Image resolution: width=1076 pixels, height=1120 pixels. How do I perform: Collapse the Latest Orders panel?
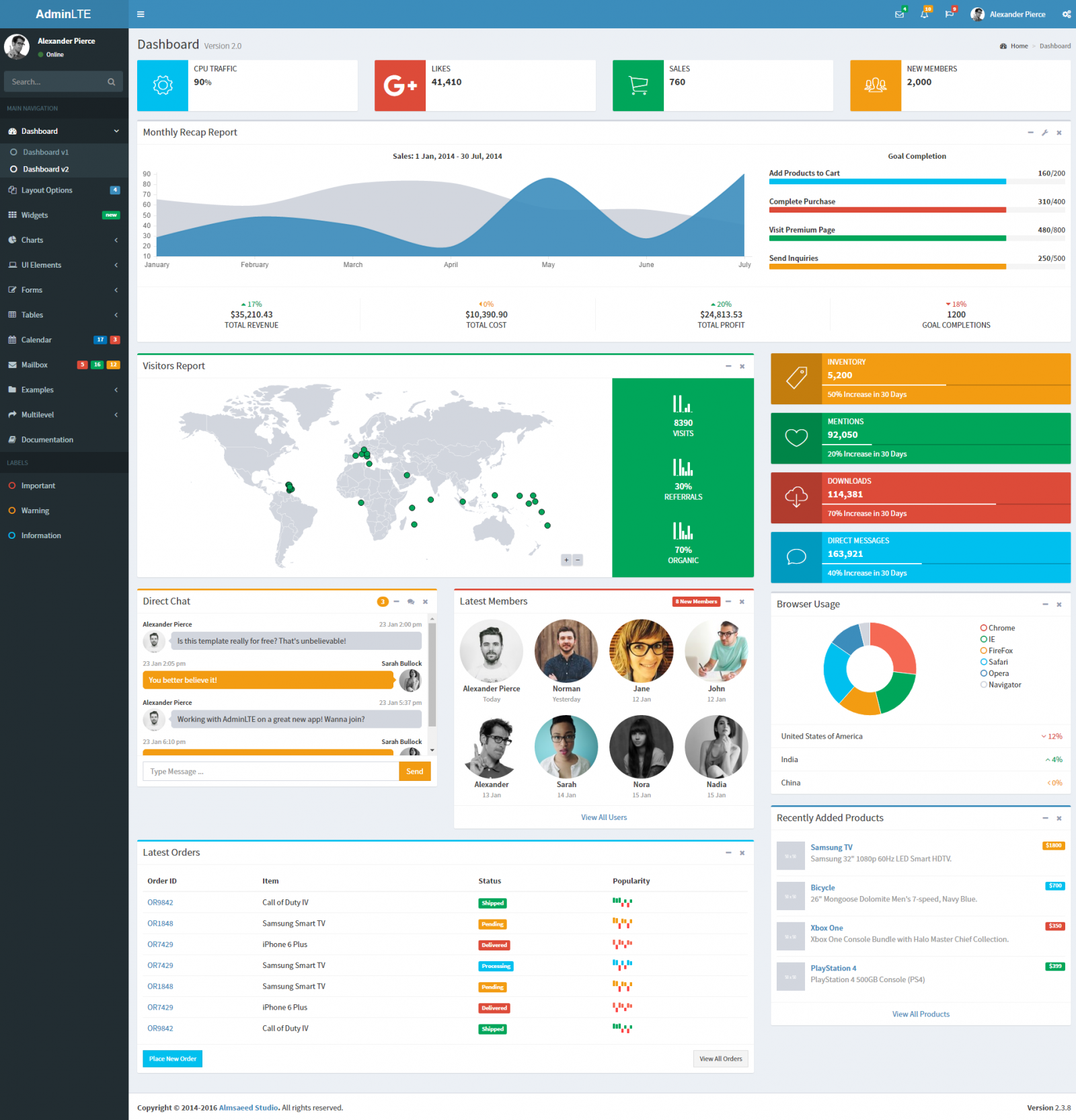click(x=728, y=852)
